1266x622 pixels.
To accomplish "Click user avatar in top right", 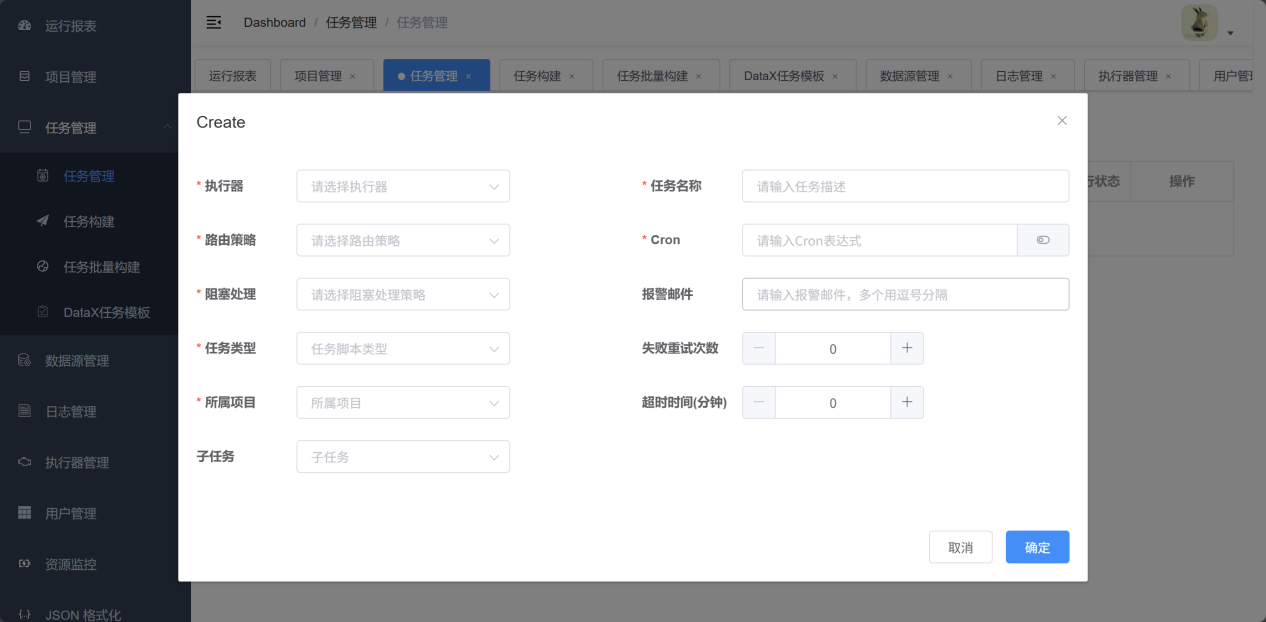I will [x=1199, y=23].
